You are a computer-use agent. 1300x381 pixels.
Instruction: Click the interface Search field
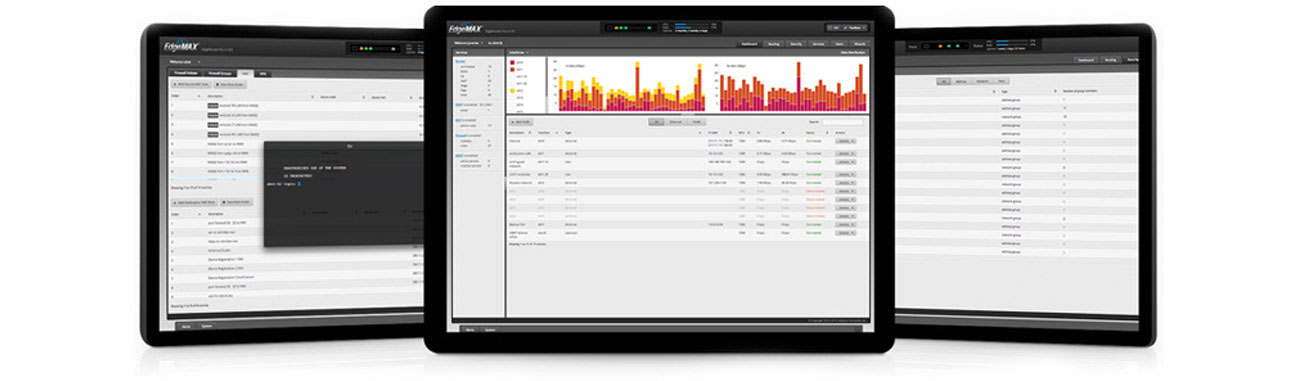(x=842, y=122)
